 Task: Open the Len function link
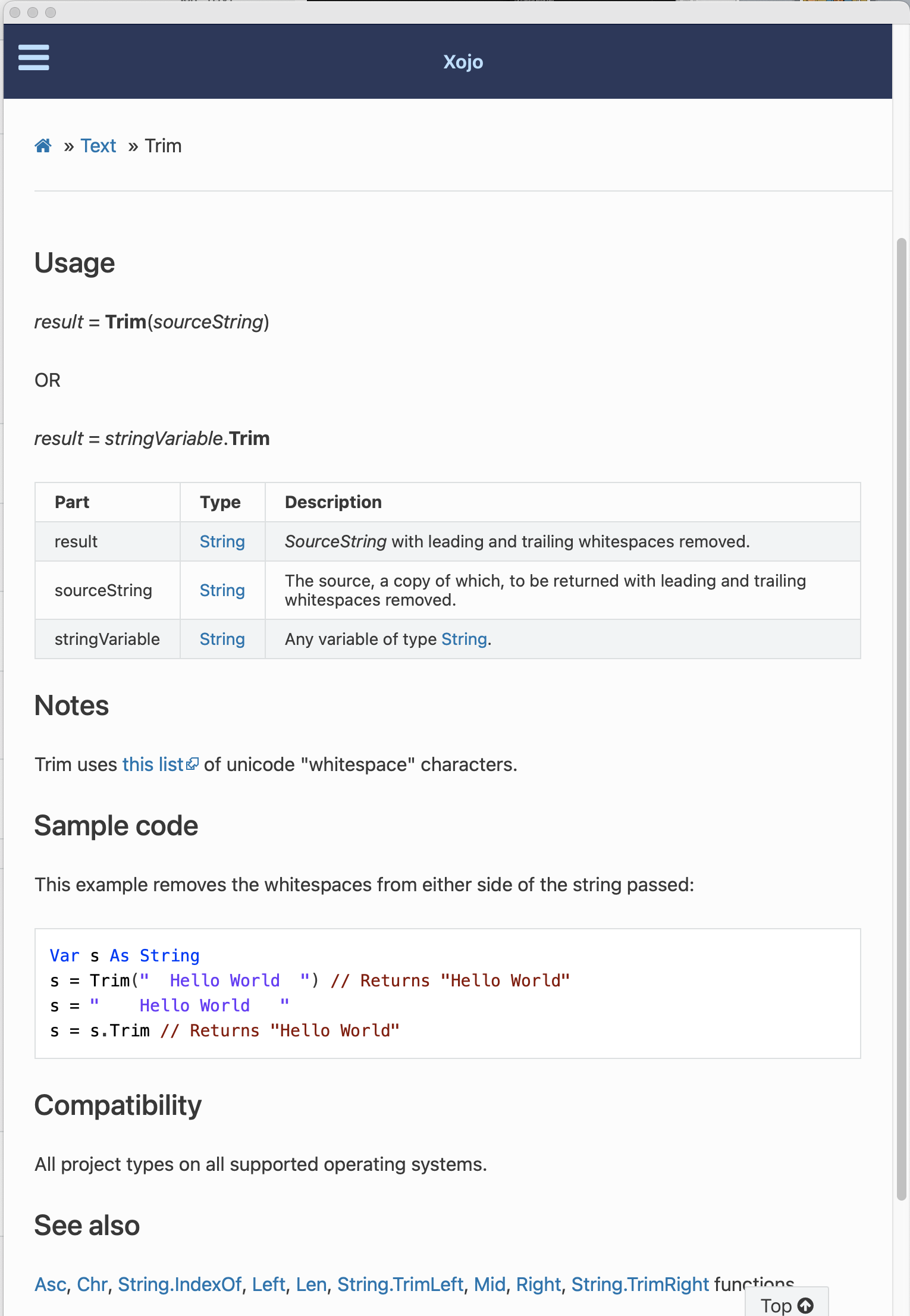click(312, 1284)
